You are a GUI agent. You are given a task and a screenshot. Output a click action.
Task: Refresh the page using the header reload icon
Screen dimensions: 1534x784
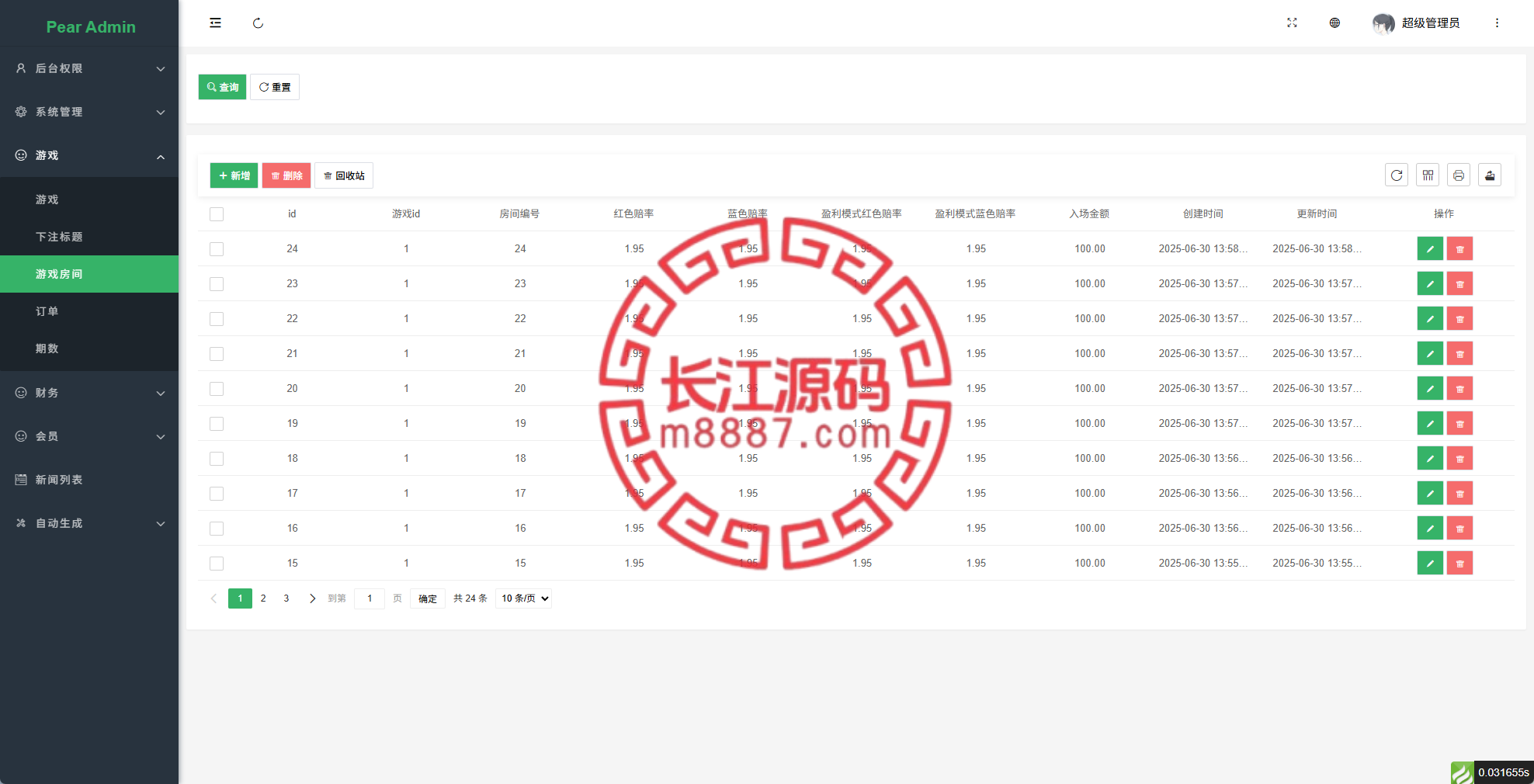coord(258,23)
